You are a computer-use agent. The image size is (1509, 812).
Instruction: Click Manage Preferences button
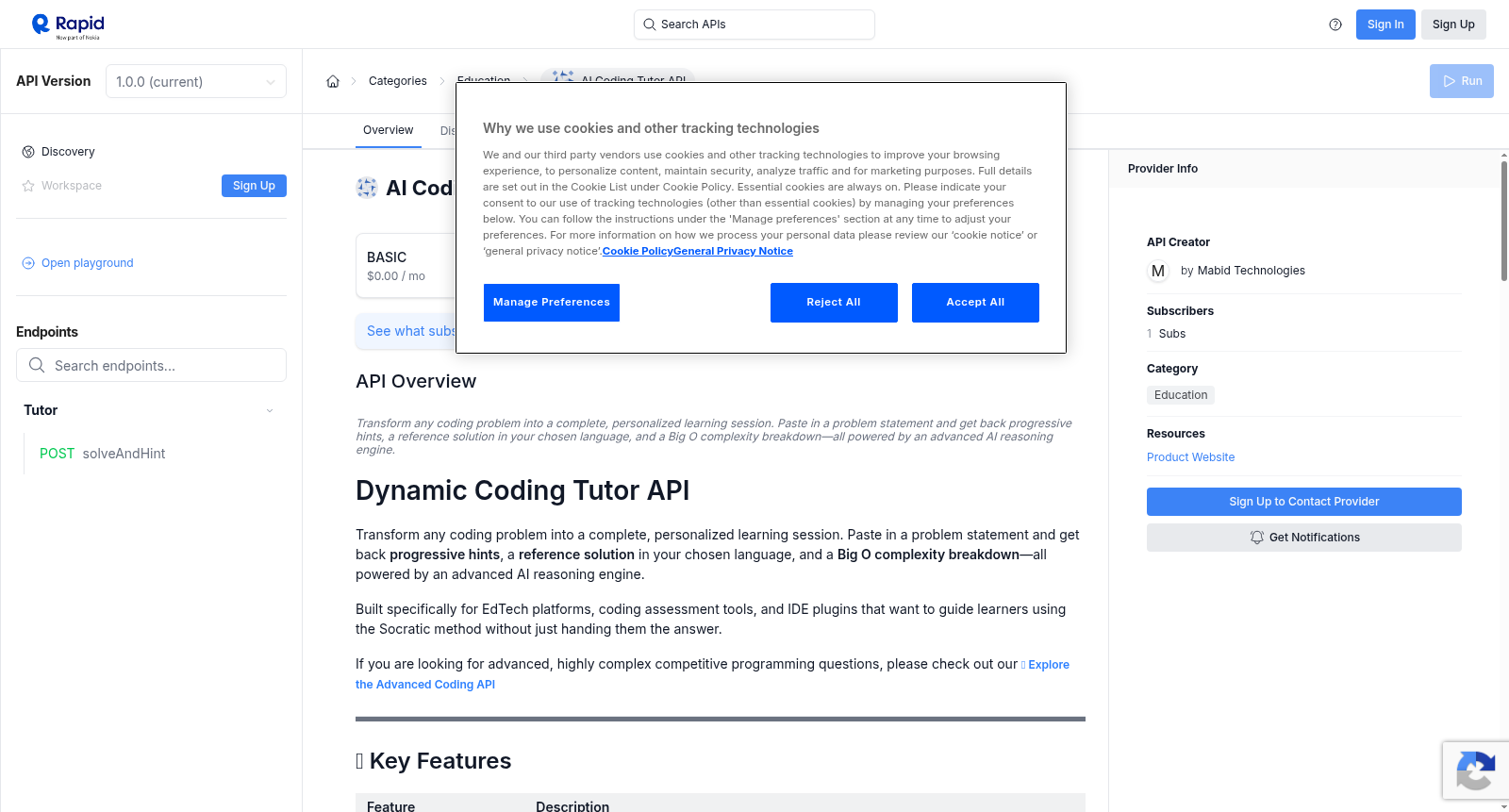point(552,303)
